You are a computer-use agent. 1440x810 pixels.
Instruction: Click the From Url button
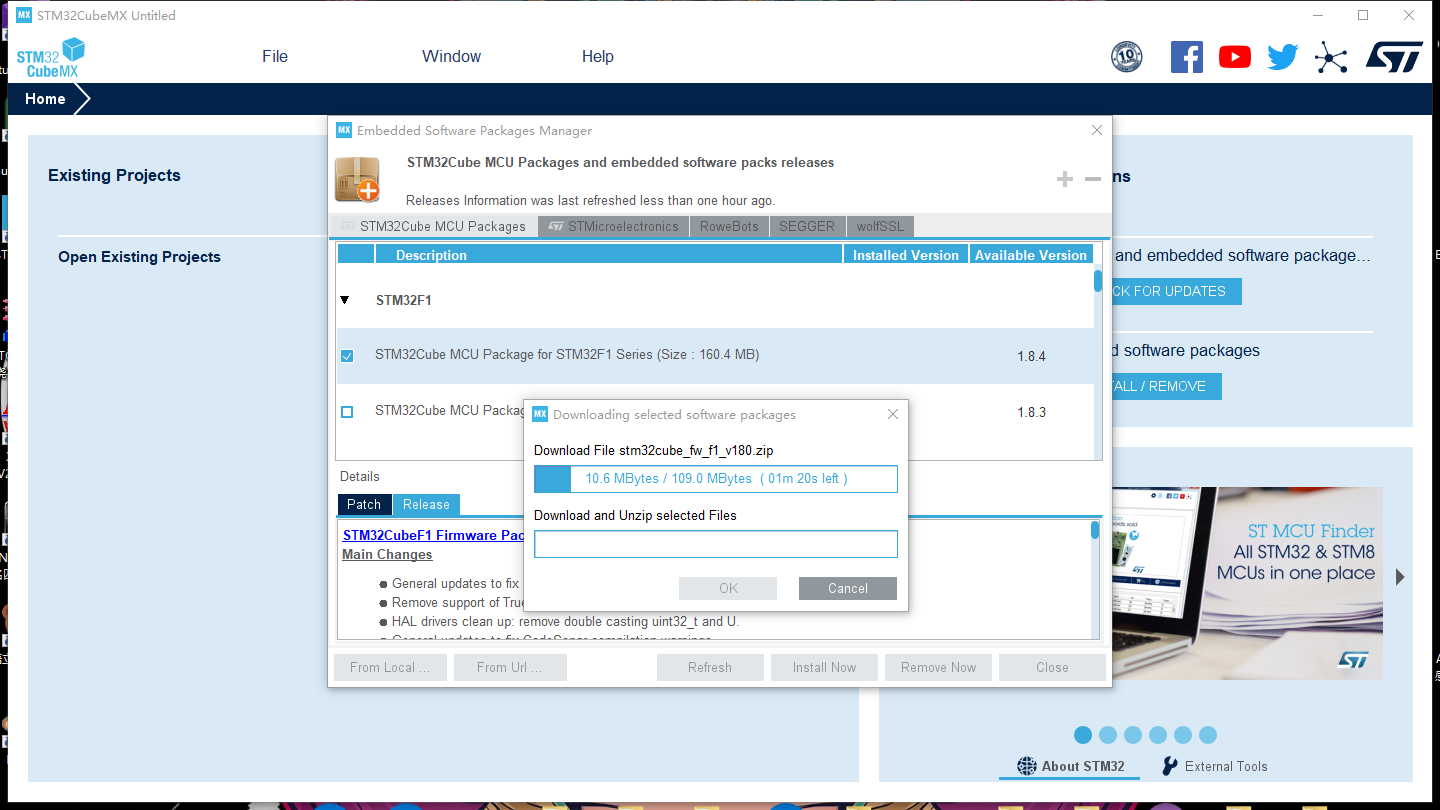[x=510, y=667]
